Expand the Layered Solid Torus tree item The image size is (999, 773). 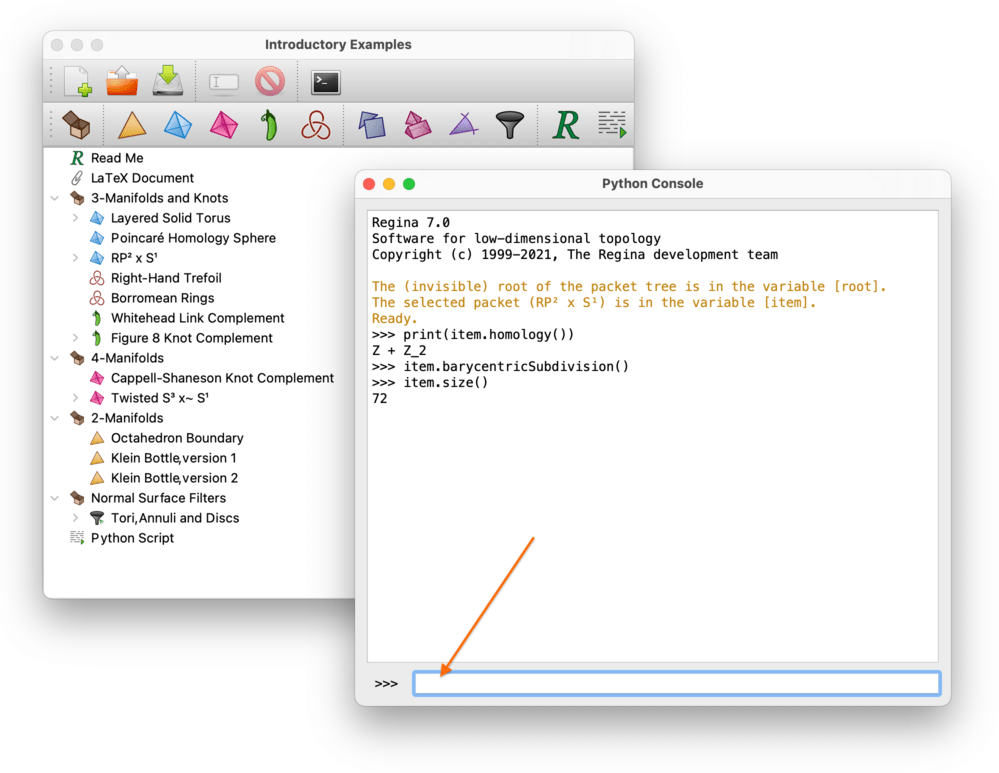[x=76, y=218]
